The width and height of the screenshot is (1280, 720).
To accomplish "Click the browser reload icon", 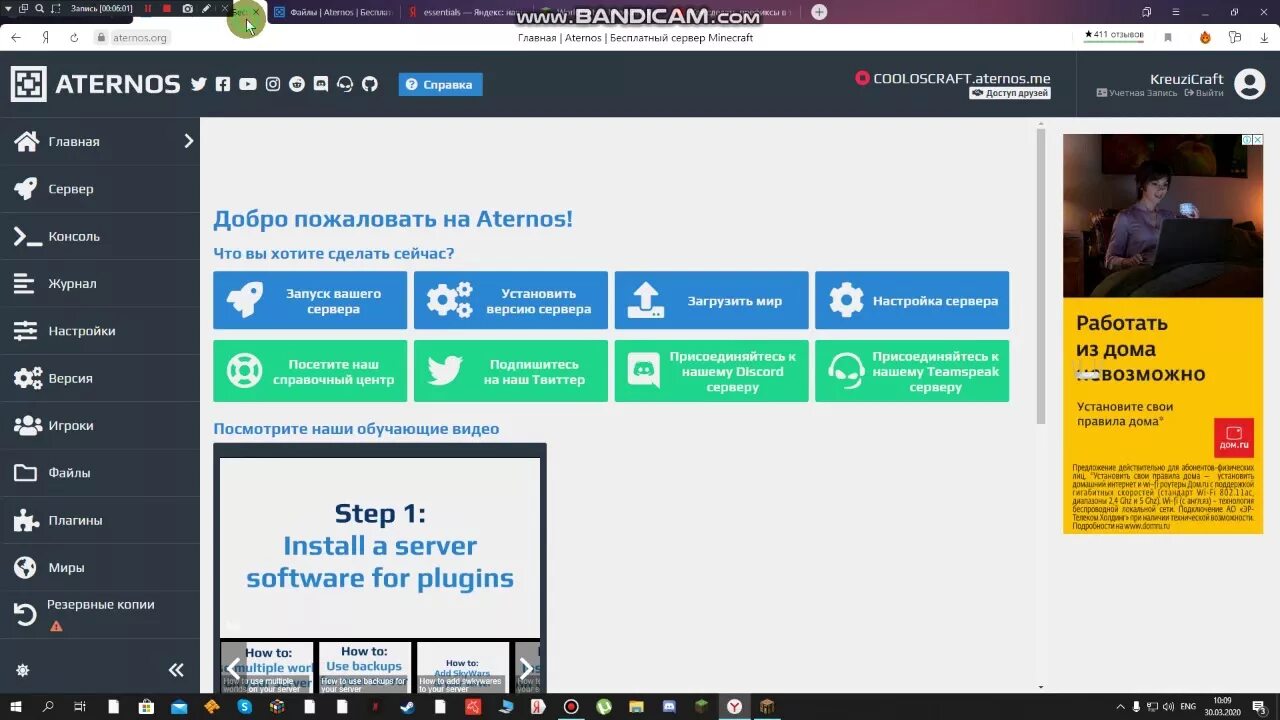I will (74, 37).
